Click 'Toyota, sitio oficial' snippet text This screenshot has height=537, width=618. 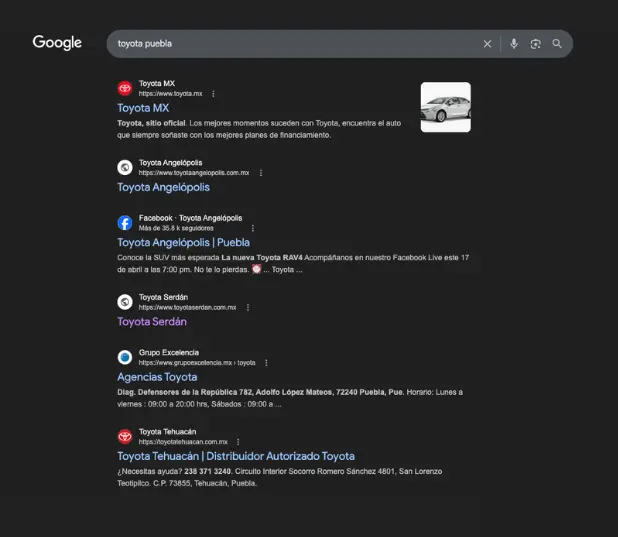[x=151, y=123]
